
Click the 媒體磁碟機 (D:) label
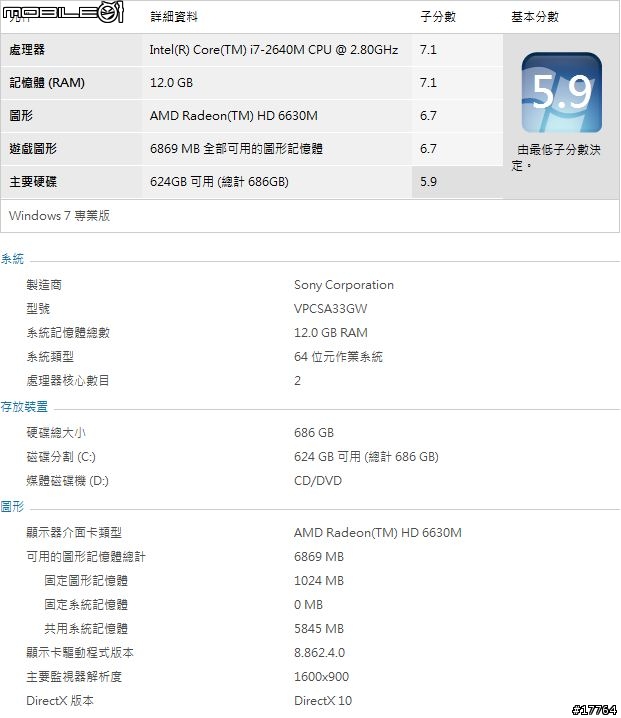(x=67, y=480)
